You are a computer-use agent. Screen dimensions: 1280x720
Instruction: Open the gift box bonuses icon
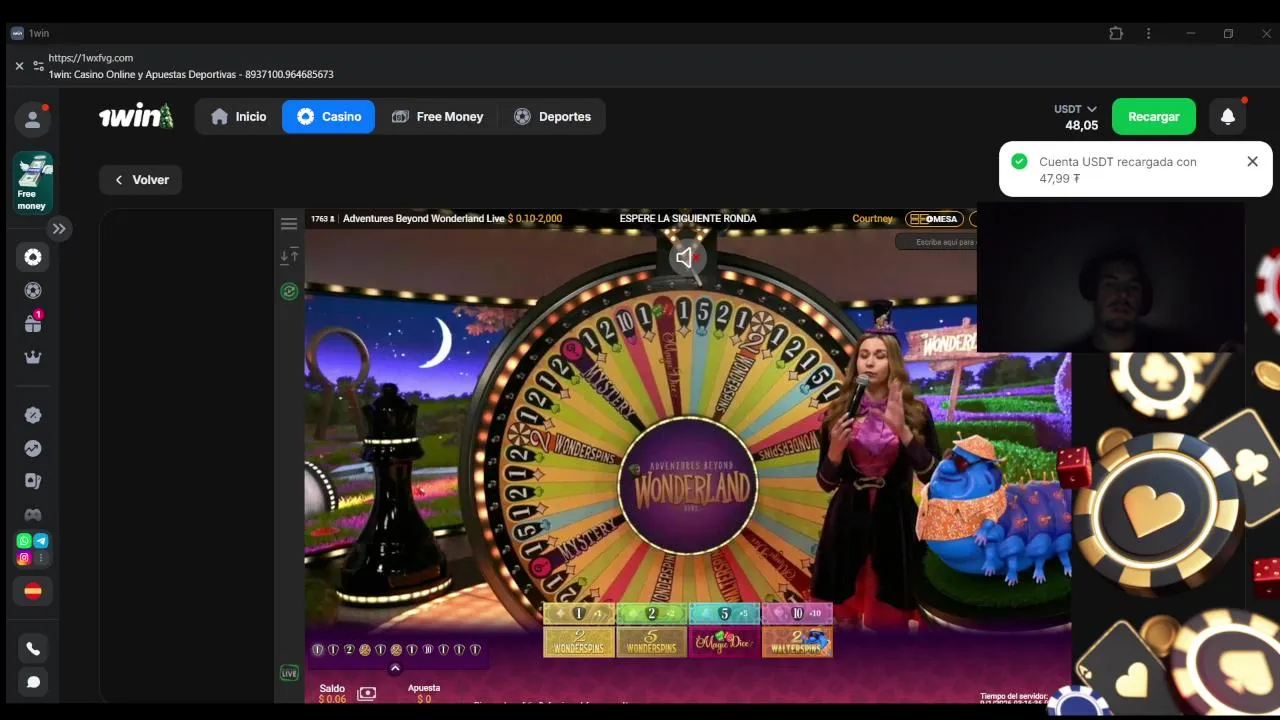(33, 323)
